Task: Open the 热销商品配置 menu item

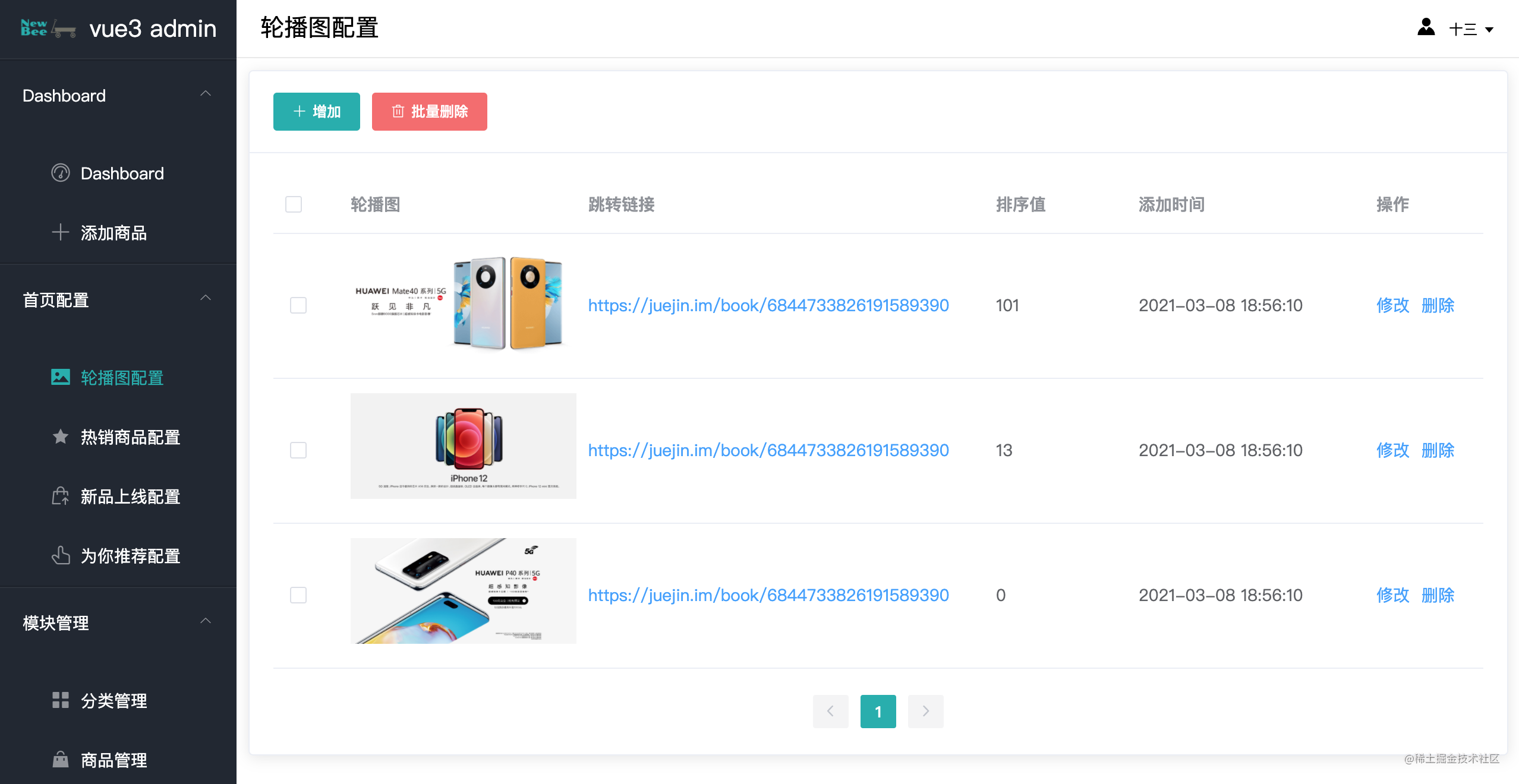Action: [130, 437]
